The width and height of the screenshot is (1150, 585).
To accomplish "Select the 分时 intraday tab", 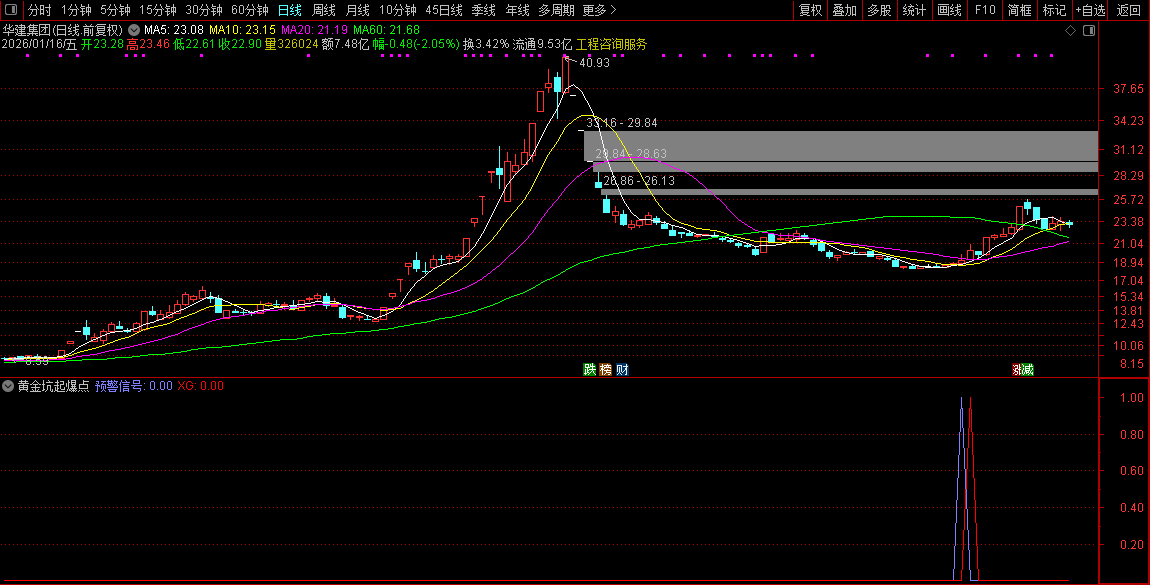I will click(39, 10).
